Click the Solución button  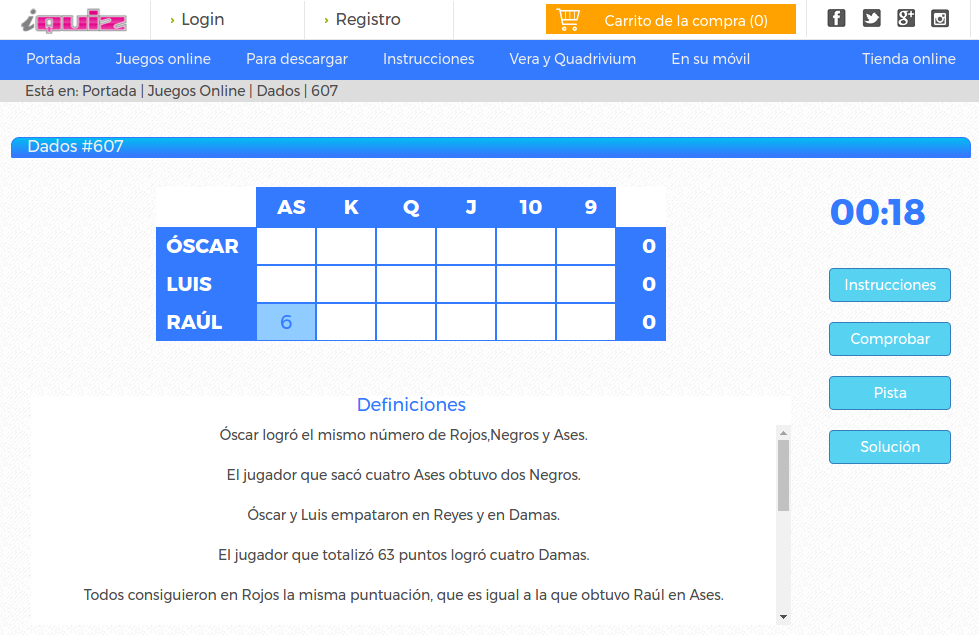(x=890, y=447)
